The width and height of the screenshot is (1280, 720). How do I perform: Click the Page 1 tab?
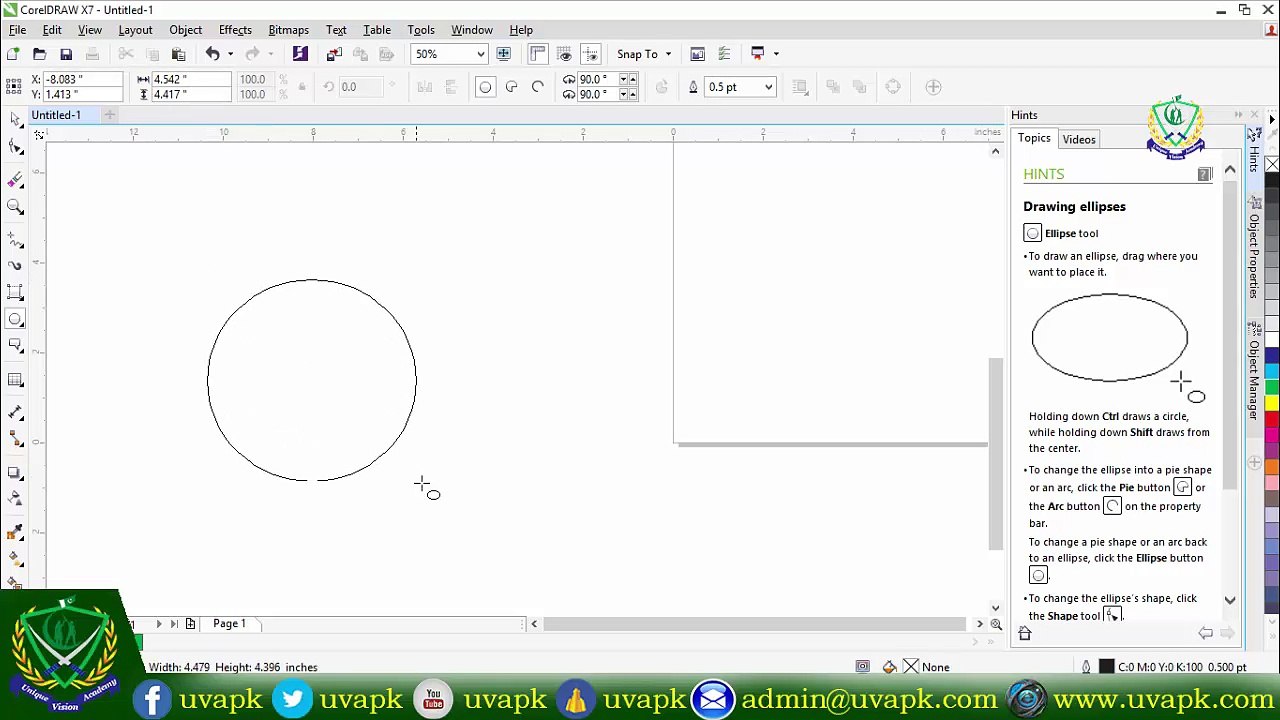pos(229,623)
